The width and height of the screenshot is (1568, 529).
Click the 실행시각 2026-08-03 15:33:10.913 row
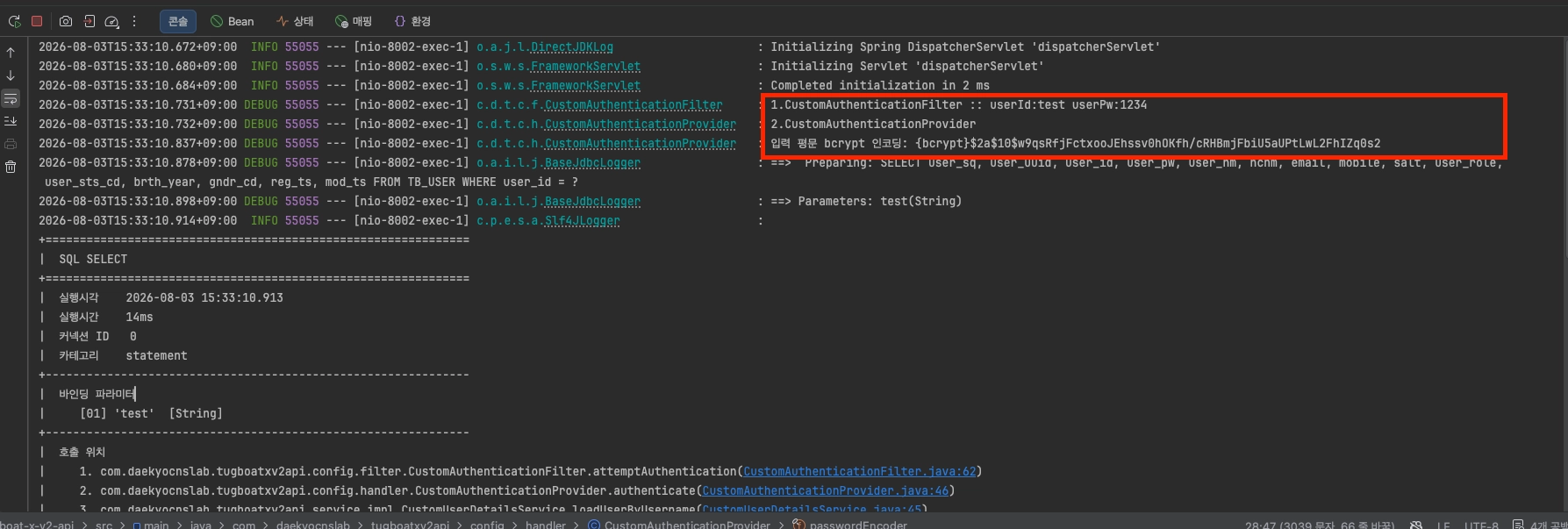click(x=171, y=298)
